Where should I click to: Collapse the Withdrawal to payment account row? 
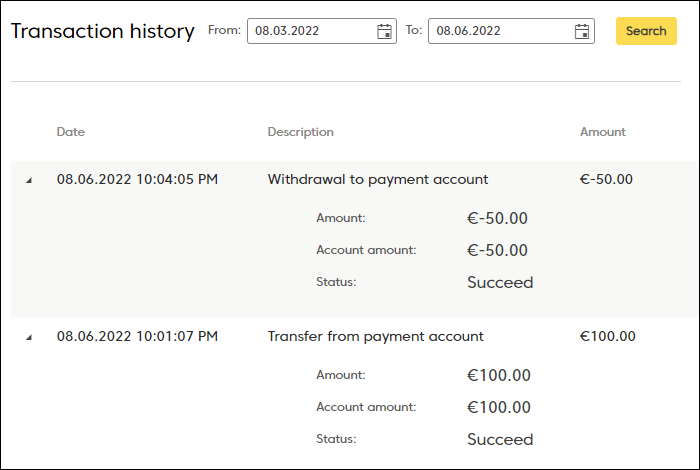click(29, 180)
